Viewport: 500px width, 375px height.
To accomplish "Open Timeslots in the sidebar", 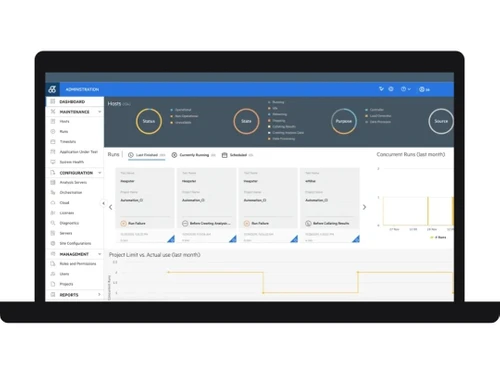I will click(68, 142).
